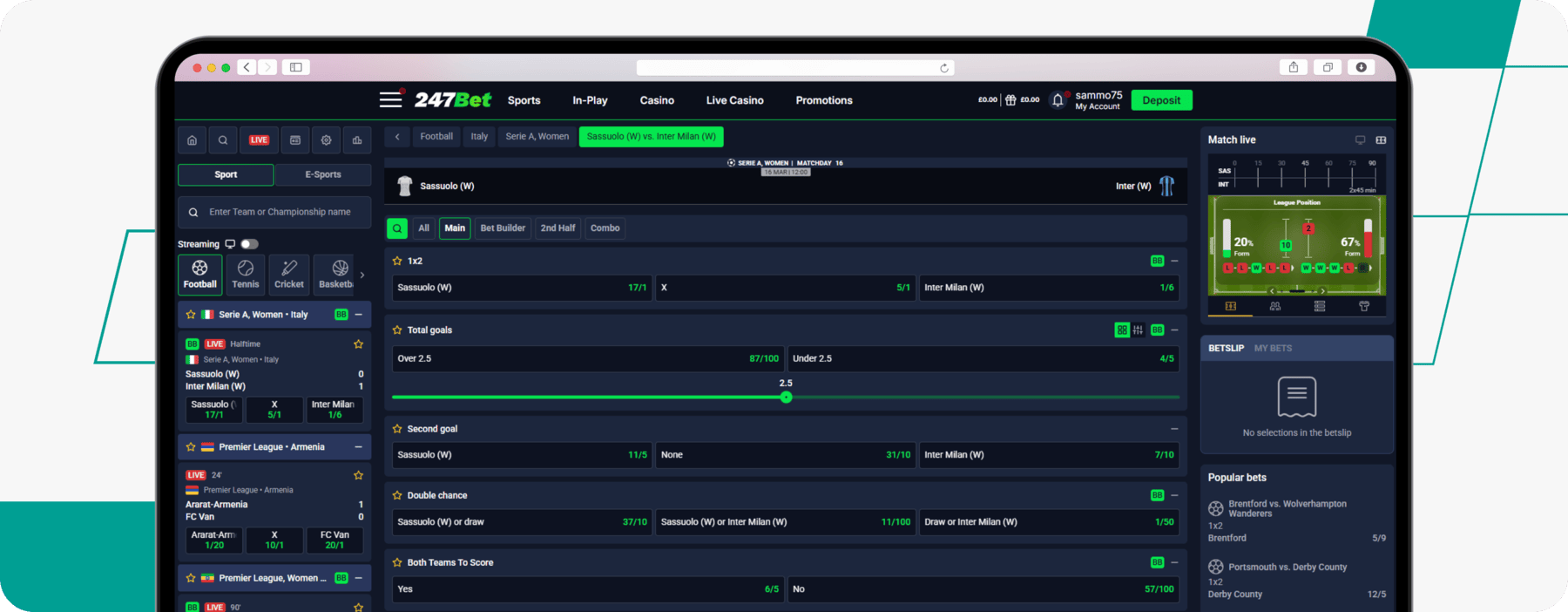This screenshot has height=612, width=1568.
Task: Open head-to-head players icon in Match live
Action: (x=1275, y=306)
